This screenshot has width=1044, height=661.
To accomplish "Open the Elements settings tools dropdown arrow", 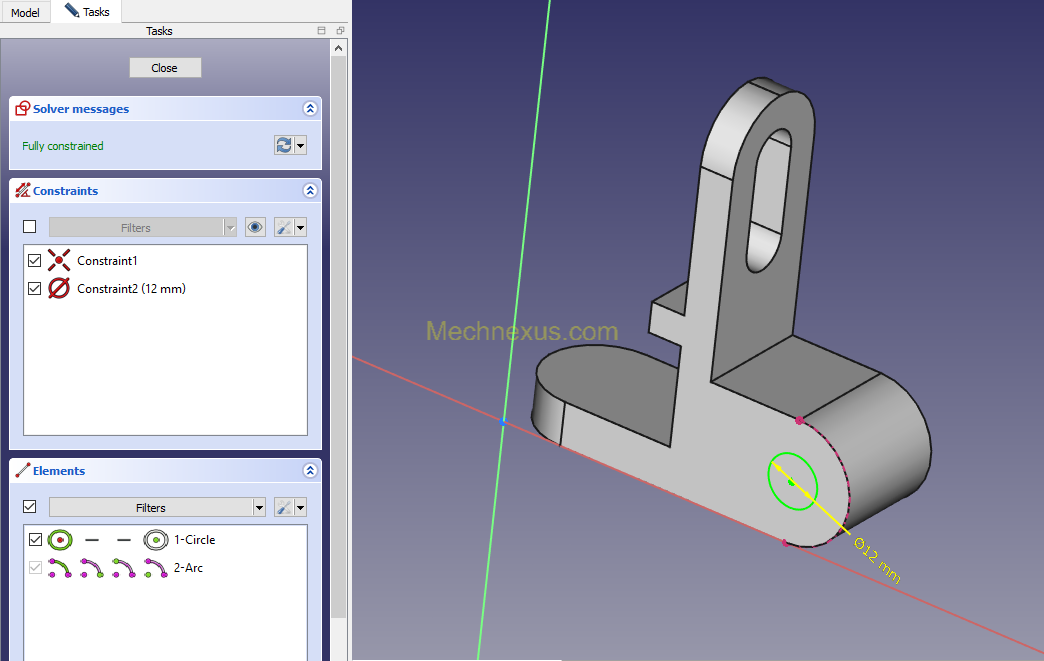I will coord(299,508).
